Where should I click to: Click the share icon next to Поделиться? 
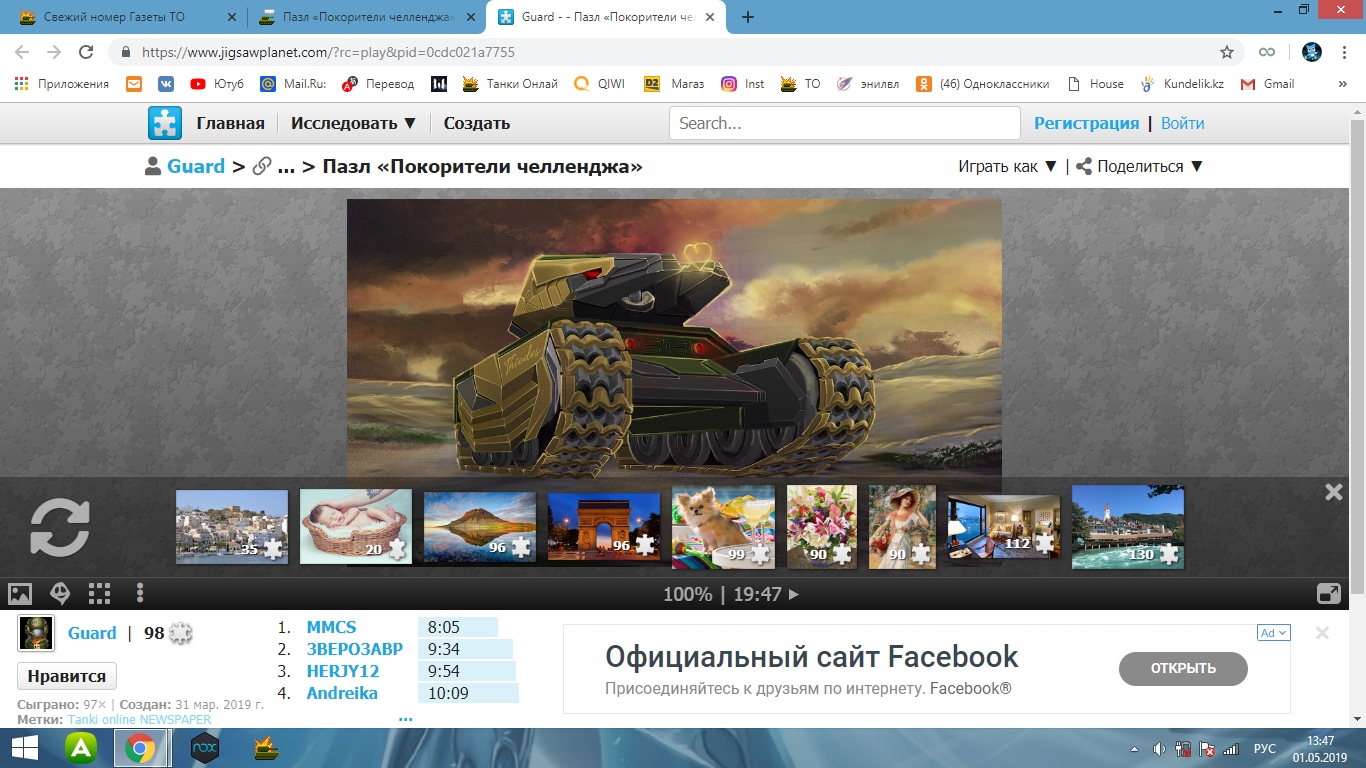coord(1083,167)
